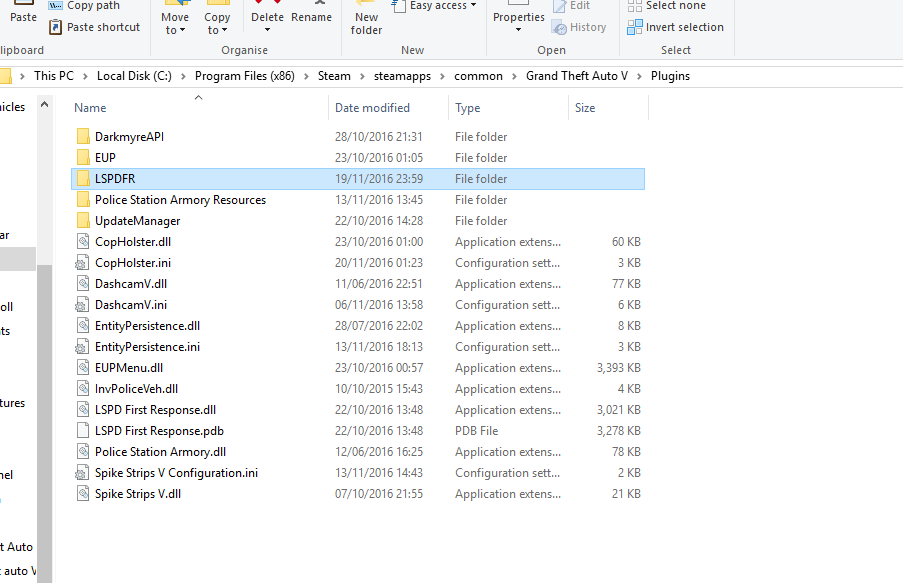
Task: Go to Plugins in breadcrumb
Action: pyautogui.click(x=670, y=76)
